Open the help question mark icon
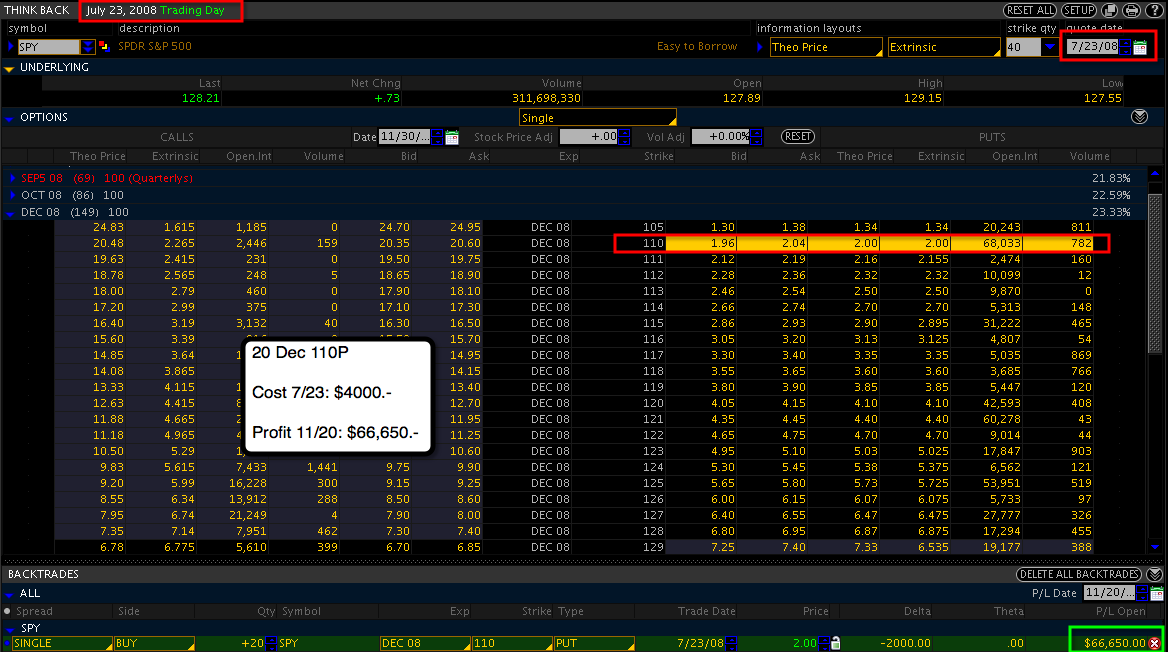The width and height of the screenshot is (1168, 652). (x=1154, y=10)
